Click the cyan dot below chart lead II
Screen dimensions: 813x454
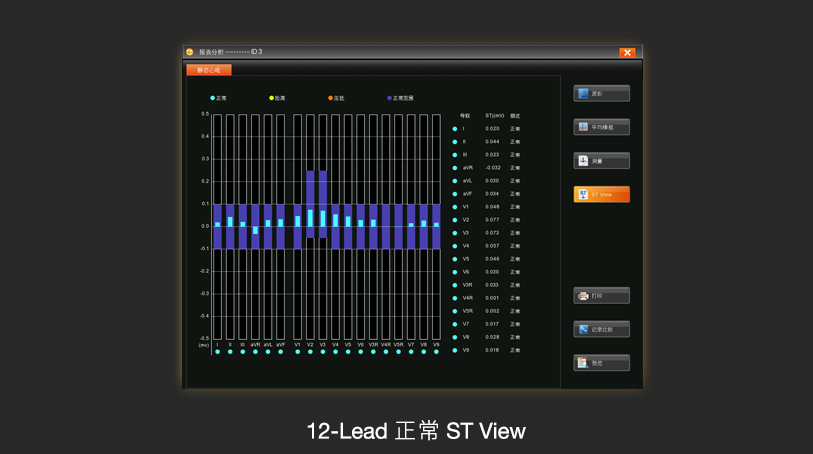(230, 352)
